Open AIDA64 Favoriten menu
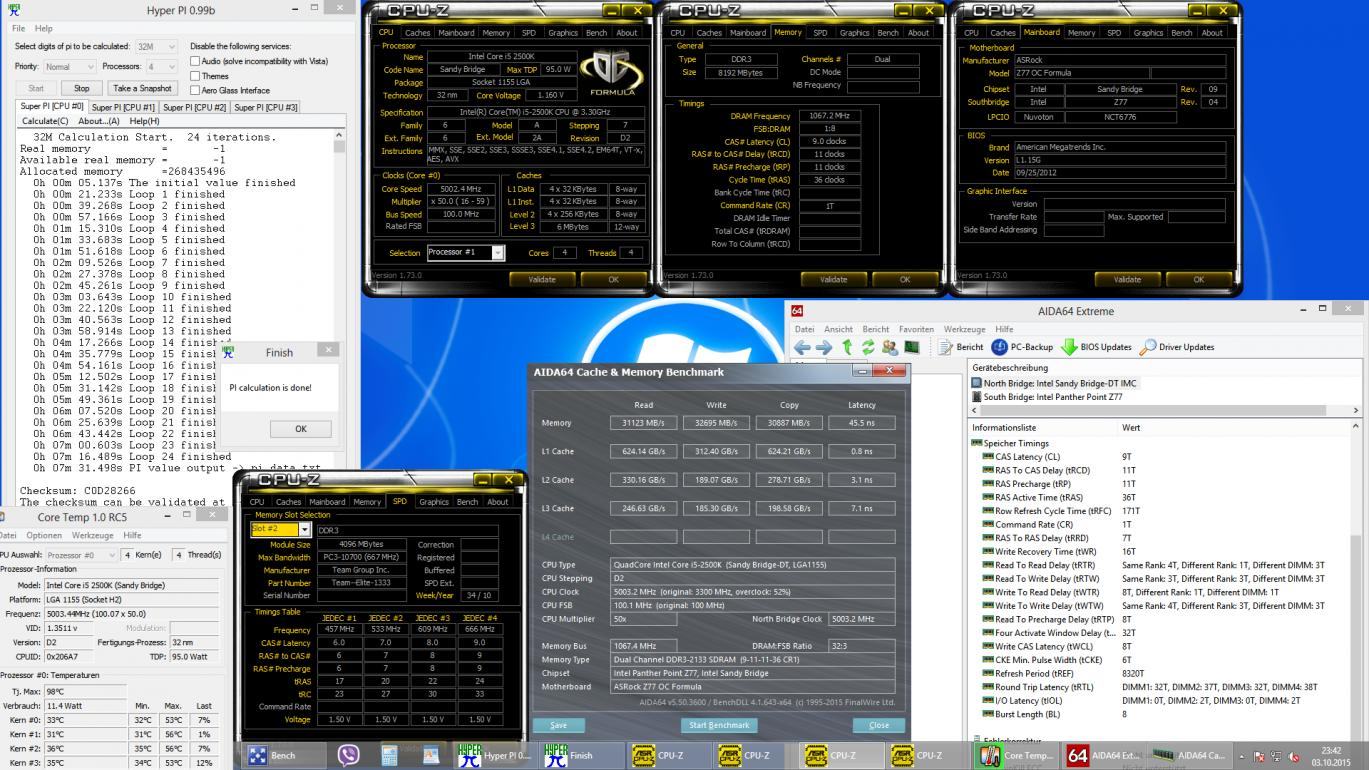The image size is (1369, 770). coord(916,329)
